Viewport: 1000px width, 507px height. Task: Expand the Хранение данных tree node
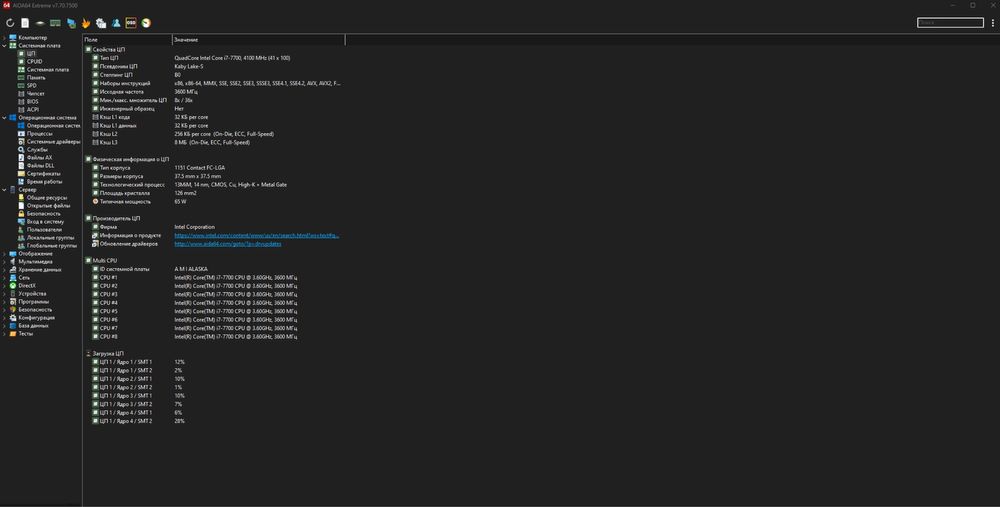[x=4, y=270]
